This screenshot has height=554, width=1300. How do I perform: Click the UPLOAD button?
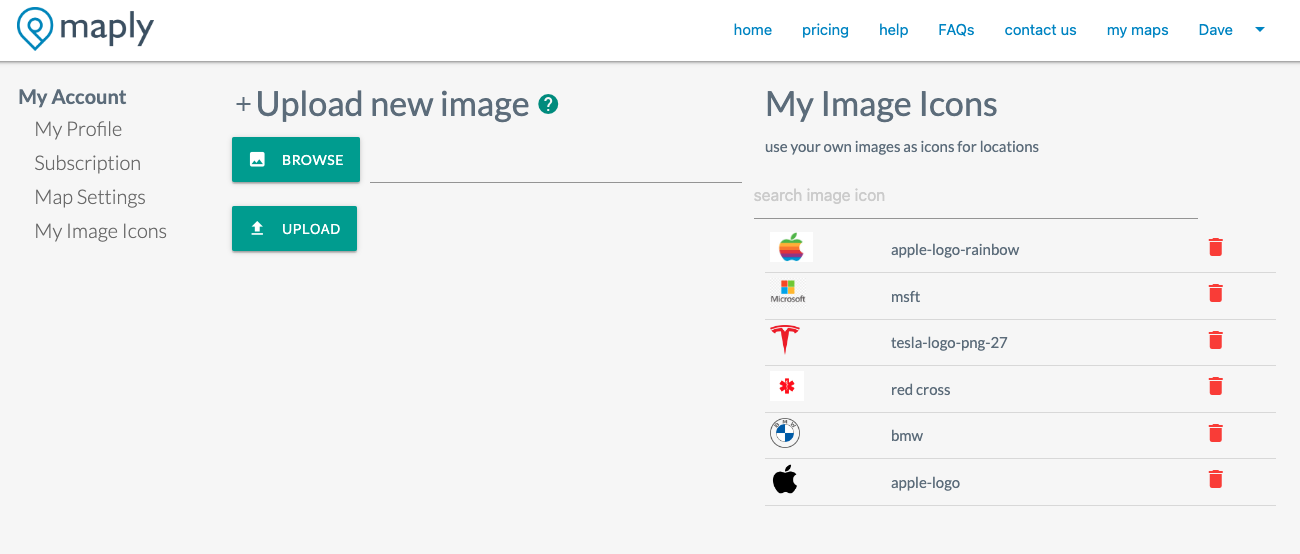[294, 229]
